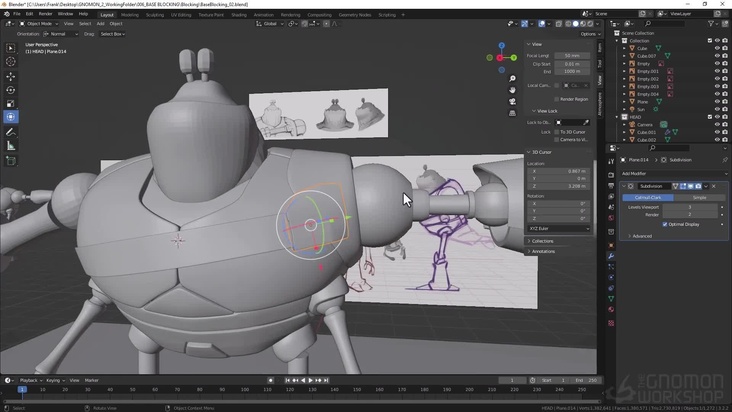Open the Material properties tab
The height and width of the screenshot is (412, 732).
[x=611, y=309]
